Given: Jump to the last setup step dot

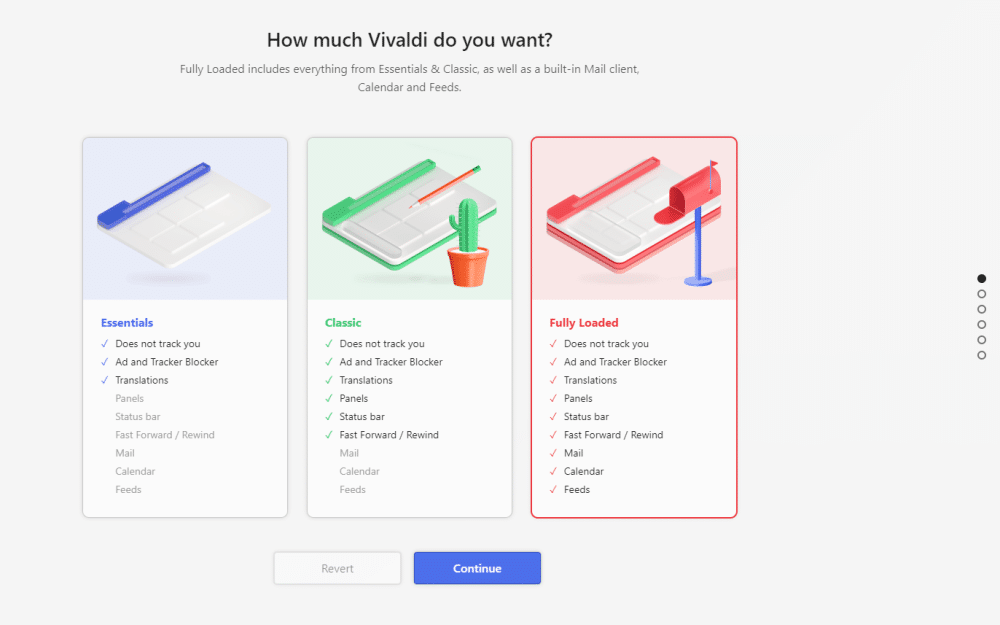Looking at the screenshot, I should 982,355.
